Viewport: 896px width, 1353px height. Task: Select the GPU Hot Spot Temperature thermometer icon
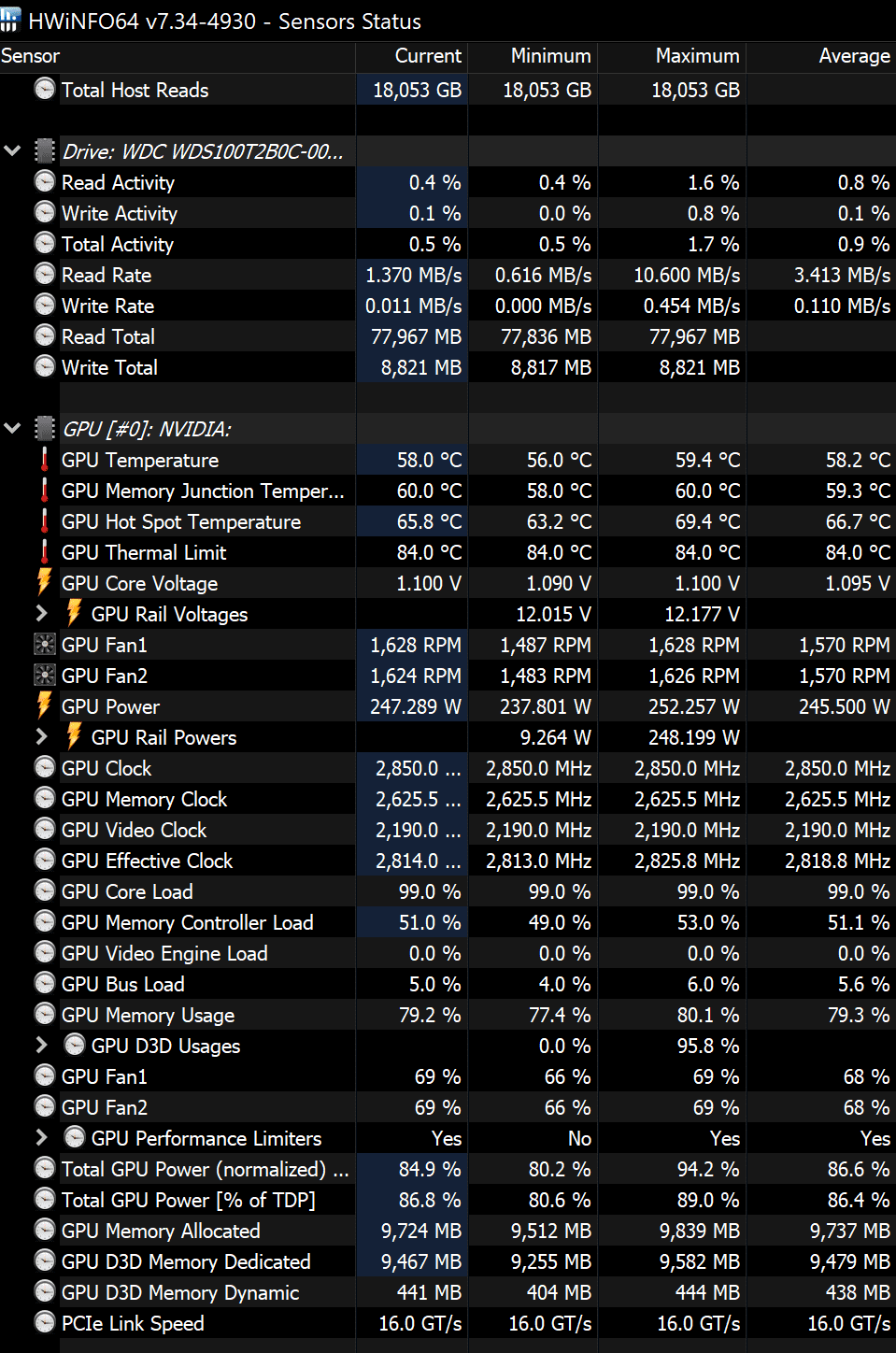click(x=44, y=520)
